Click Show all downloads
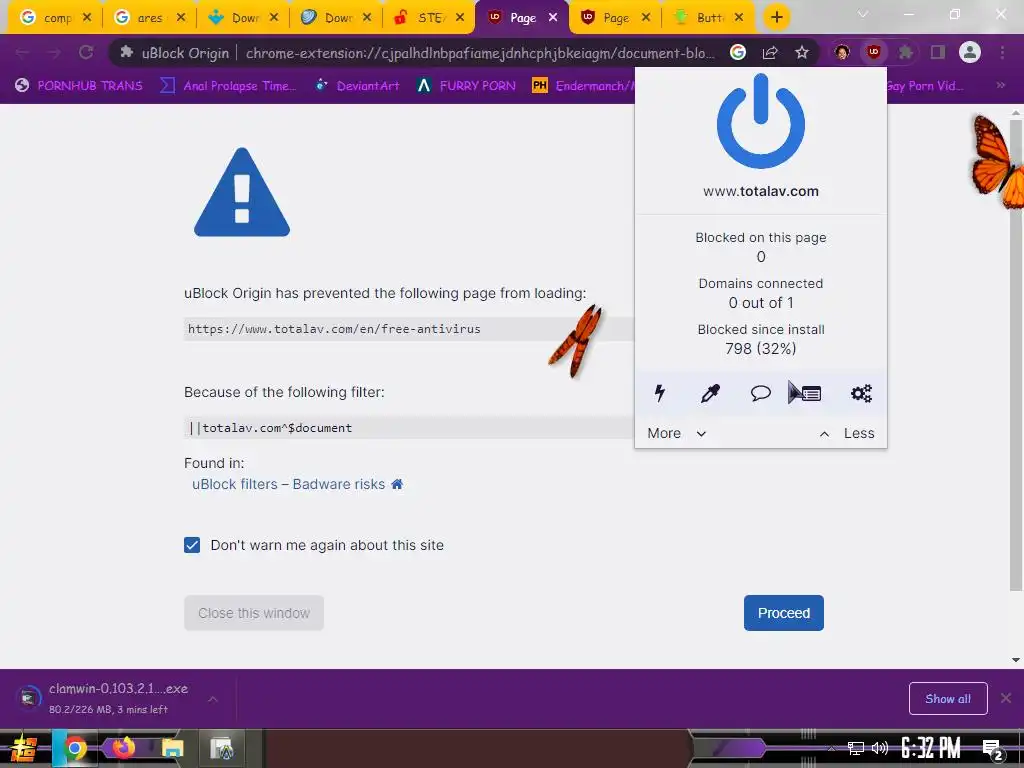 coord(948,699)
